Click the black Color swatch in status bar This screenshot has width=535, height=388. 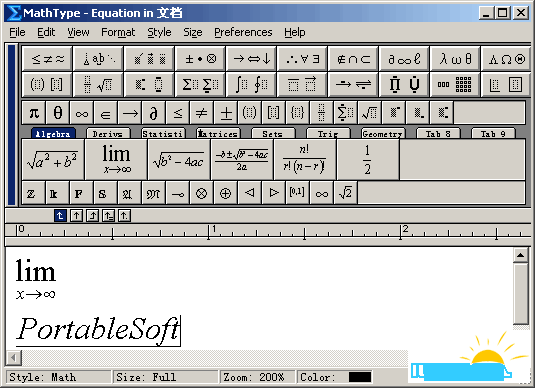coord(360,377)
